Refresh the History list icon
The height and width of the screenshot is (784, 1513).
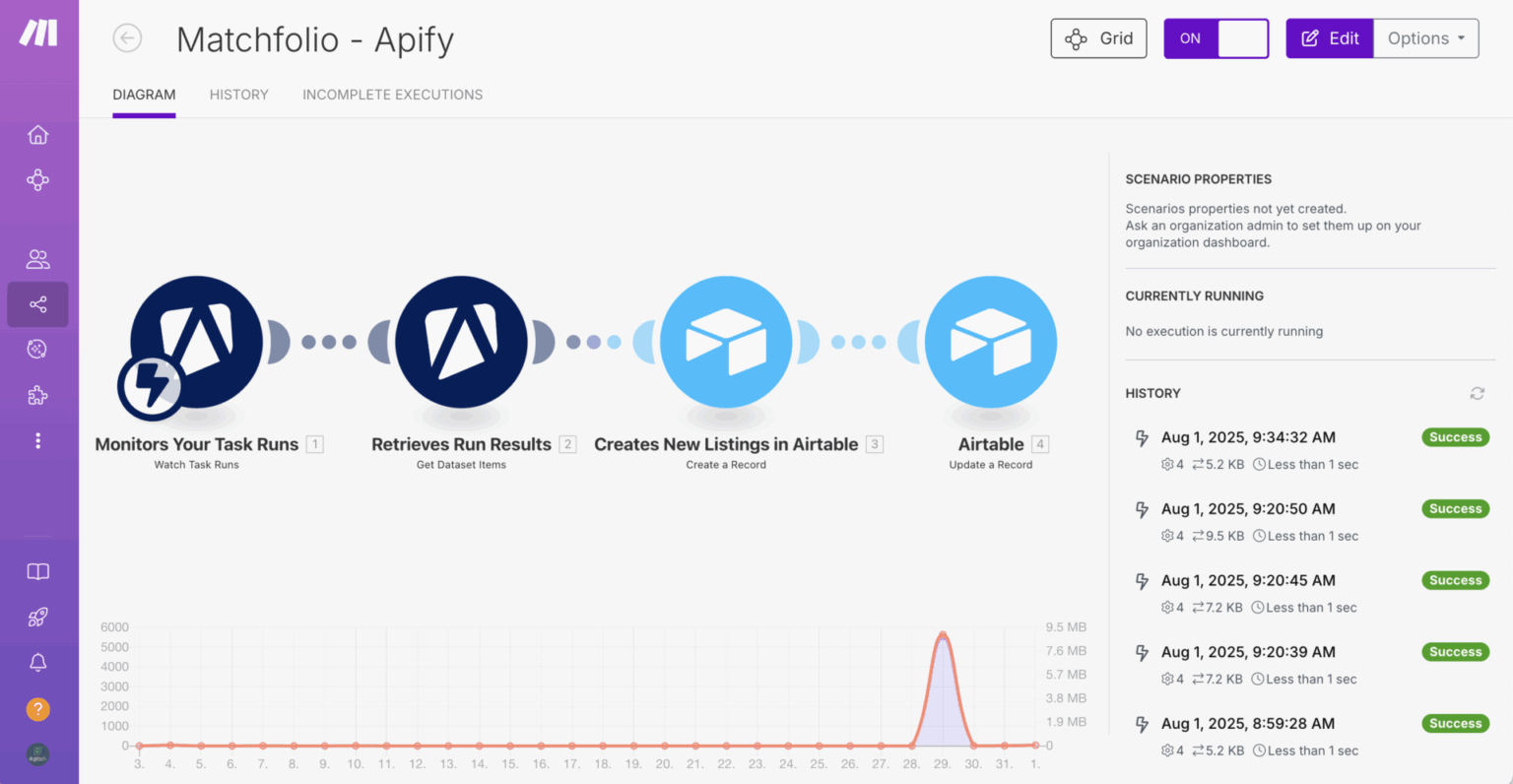coord(1477,393)
